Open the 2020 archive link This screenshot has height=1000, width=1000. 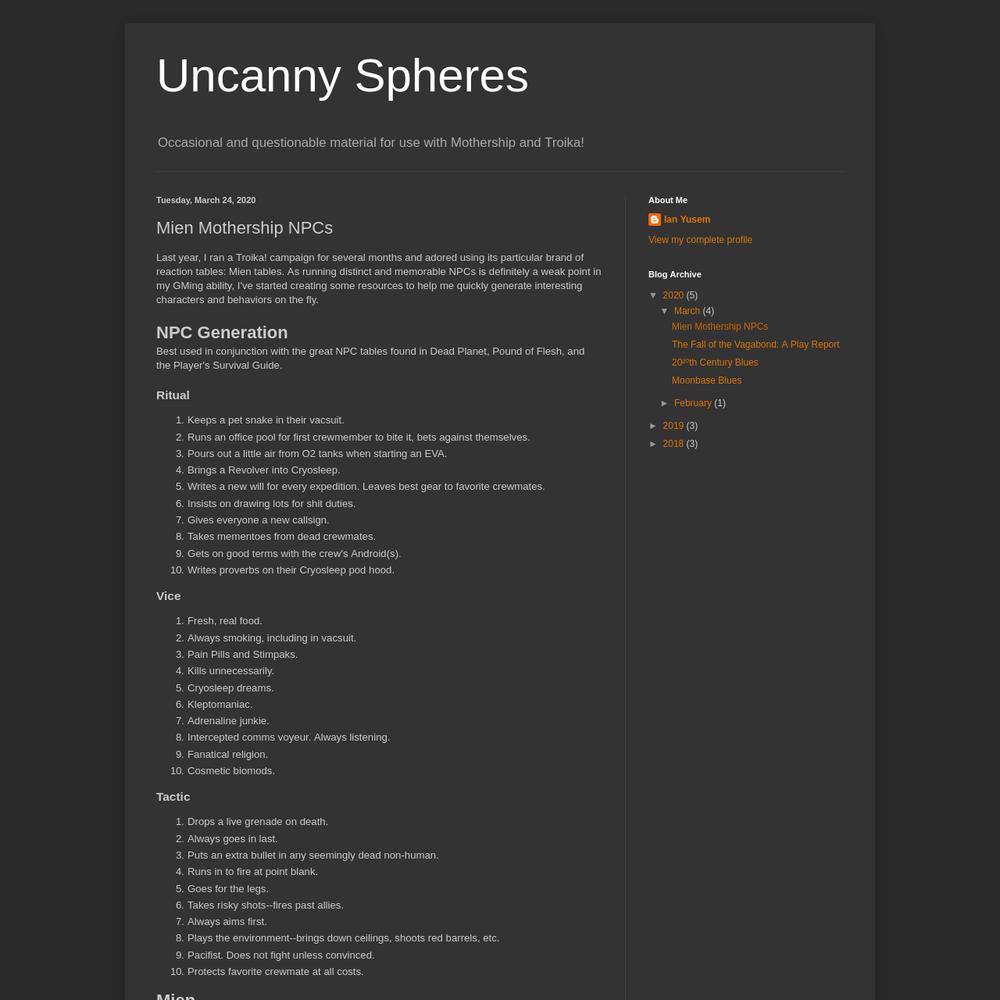[x=673, y=295]
